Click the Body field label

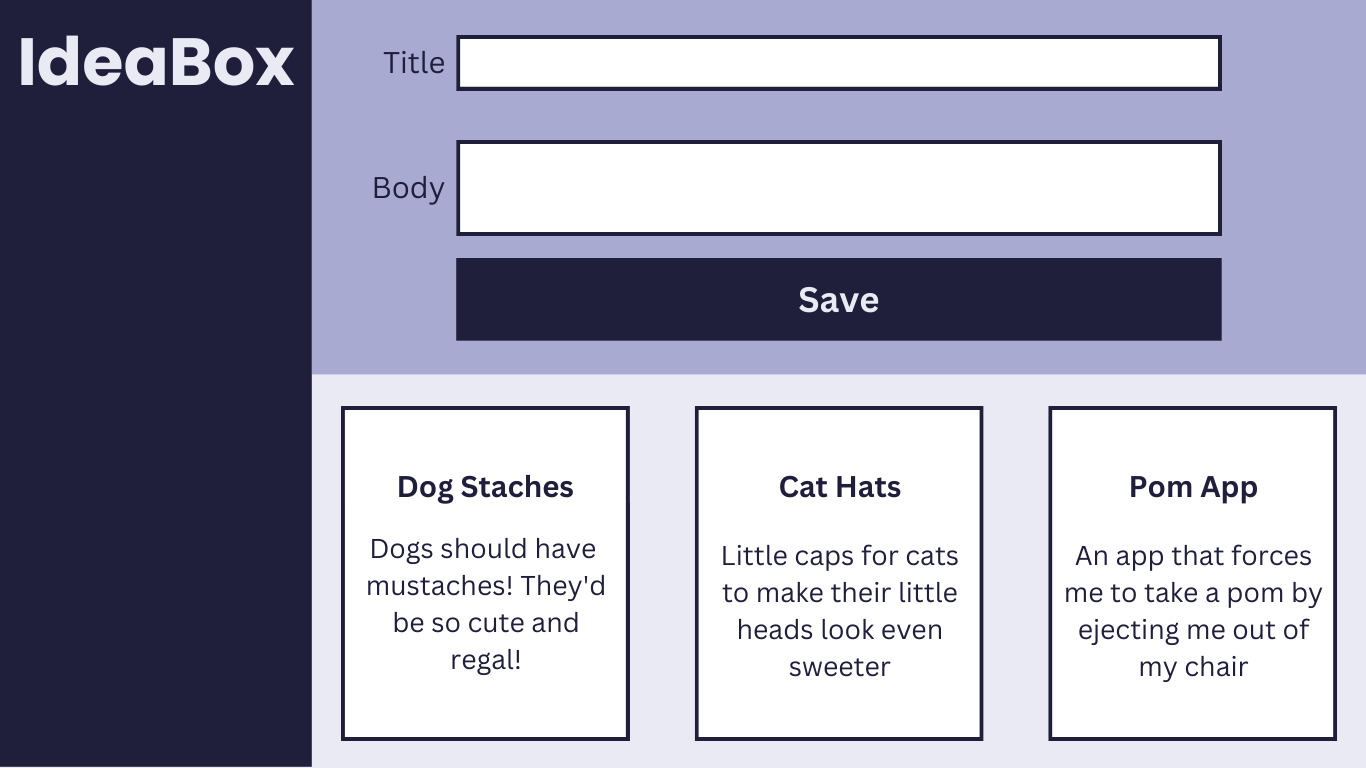[x=408, y=188]
